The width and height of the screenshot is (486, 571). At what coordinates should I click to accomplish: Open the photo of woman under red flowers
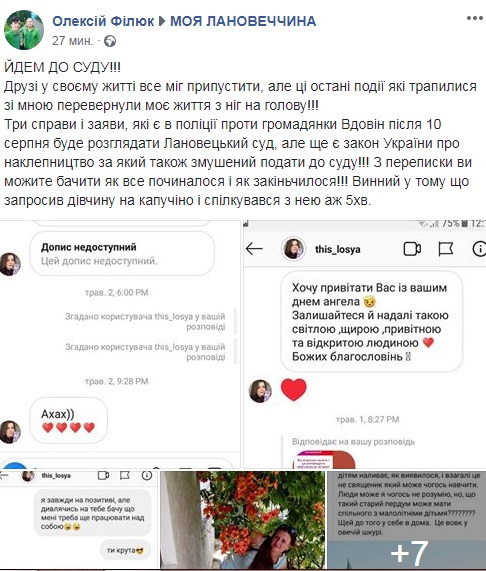[x=243, y=520]
